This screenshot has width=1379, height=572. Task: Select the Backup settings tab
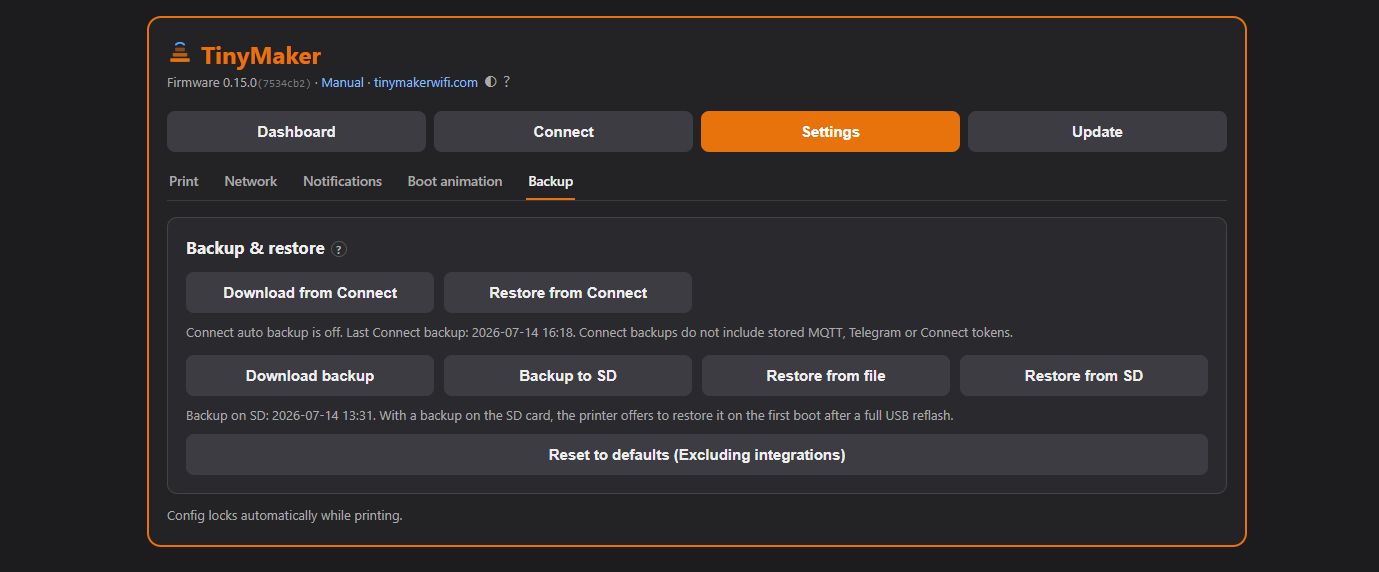click(x=551, y=181)
